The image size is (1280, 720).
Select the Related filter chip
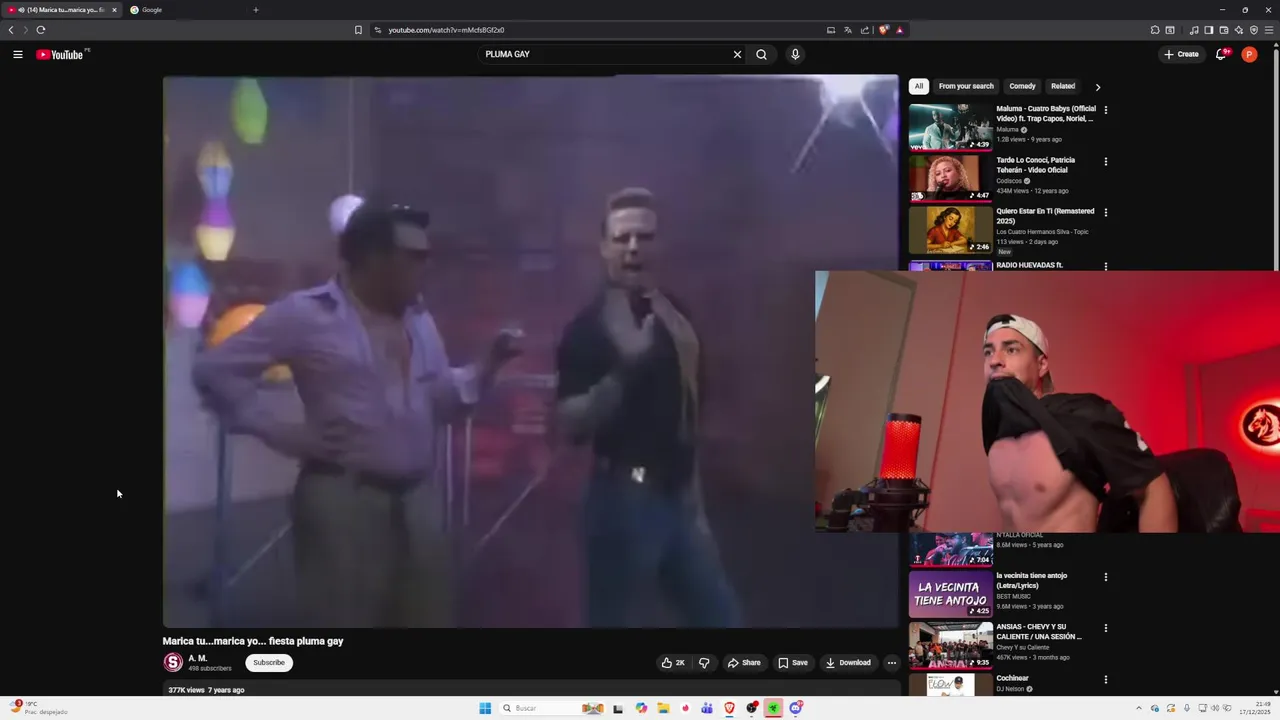(x=1063, y=87)
